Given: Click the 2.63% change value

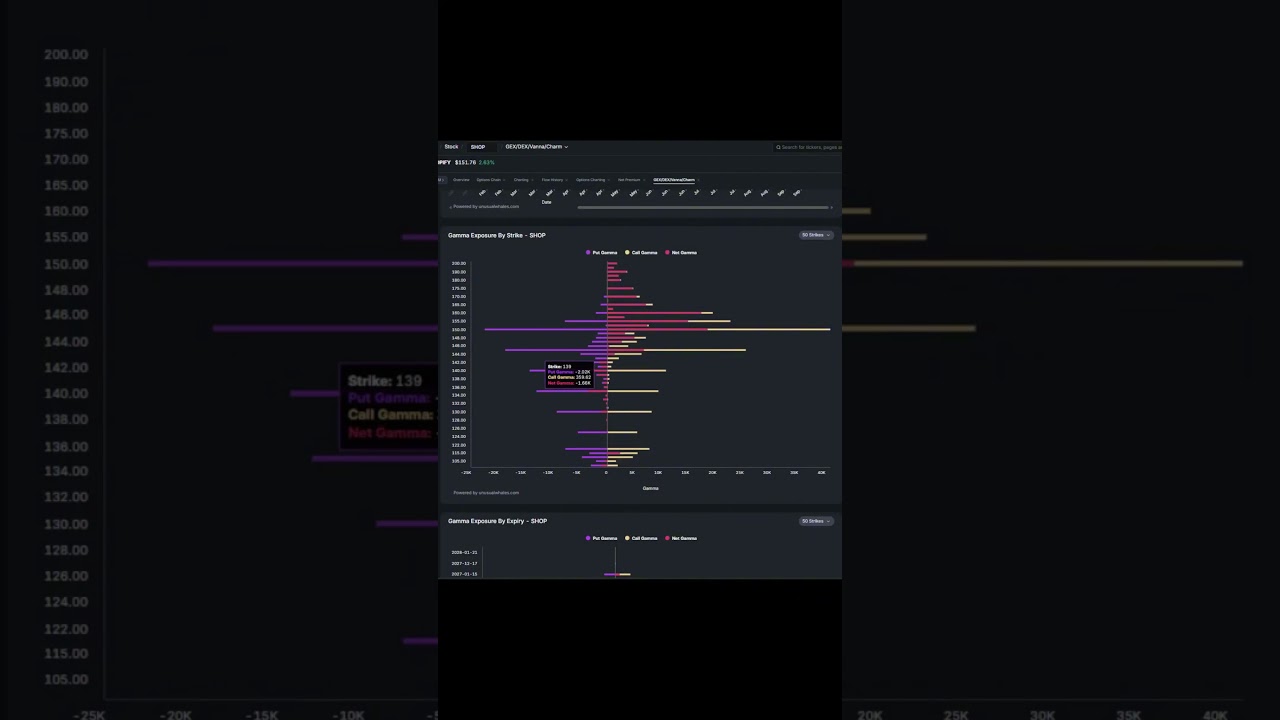Looking at the screenshot, I should (x=486, y=162).
